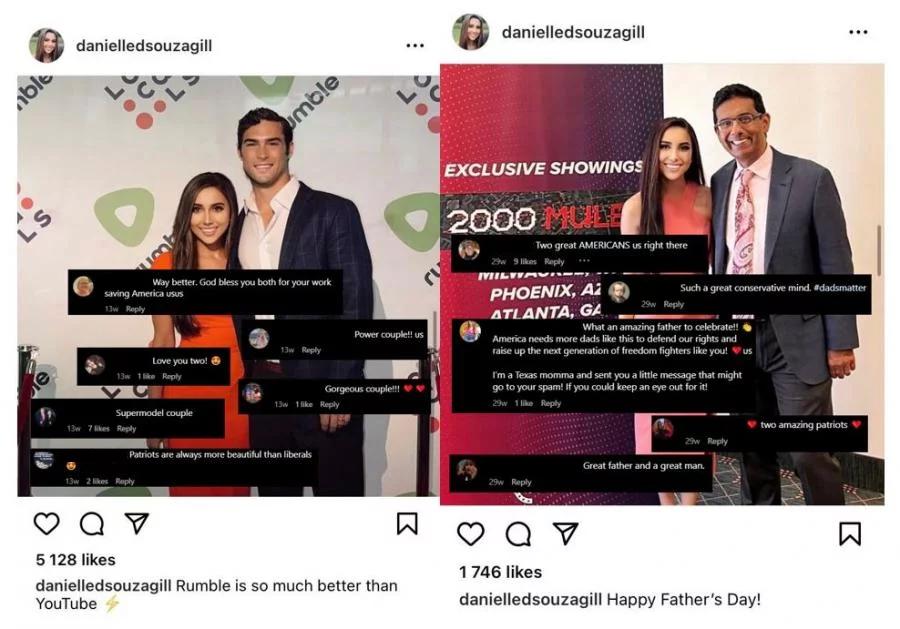Open three-dot options menu on left post
900x629 pixels.
click(x=414, y=45)
